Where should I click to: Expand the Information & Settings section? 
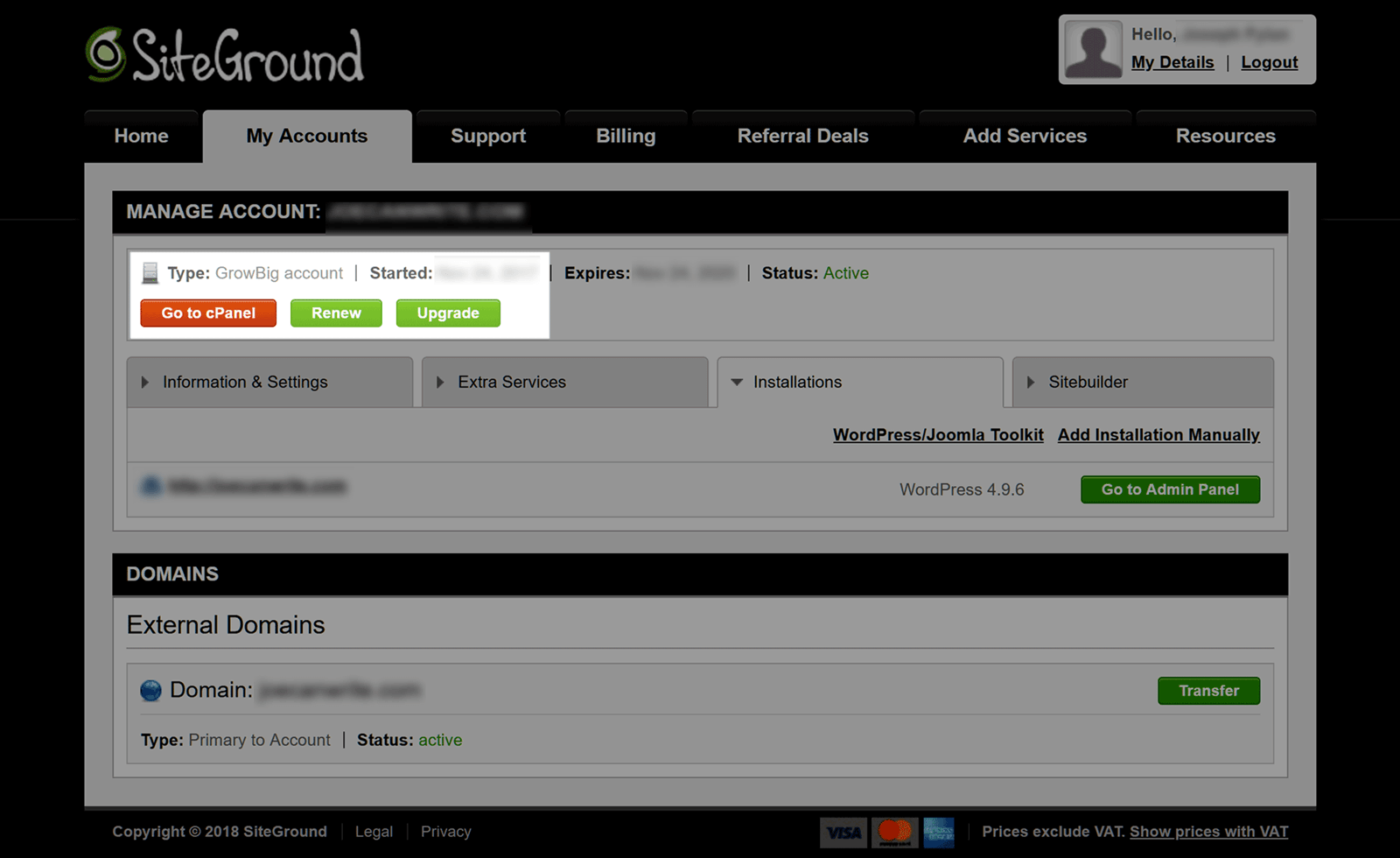pyautogui.click(x=269, y=382)
